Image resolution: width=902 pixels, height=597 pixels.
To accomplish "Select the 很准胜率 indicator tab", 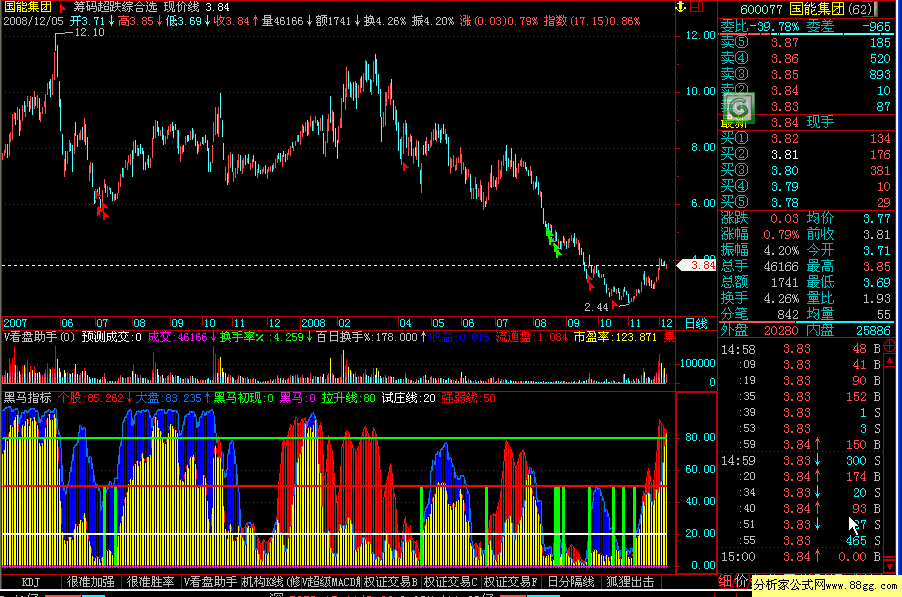I will coord(150,582).
